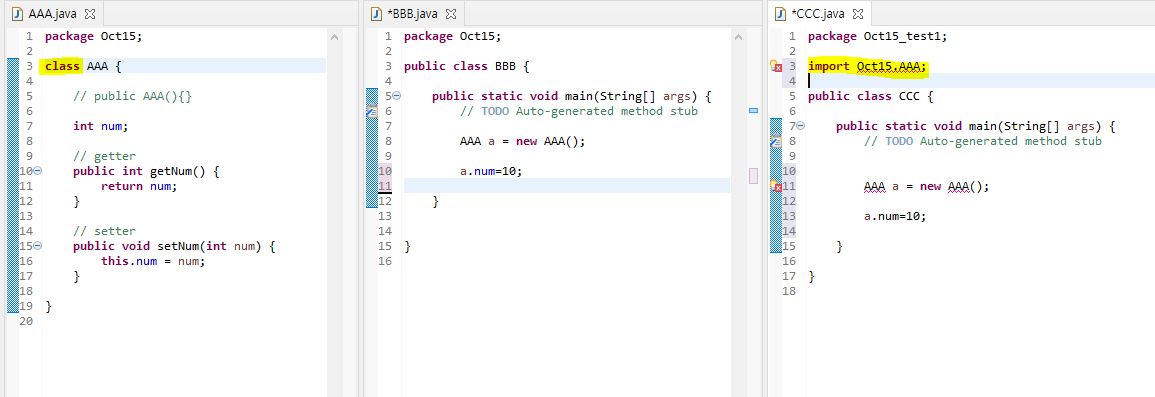The width and height of the screenshot is (1155, 397).
Task: Switch to the AAA.java editor tab
Action: pyautogui.click(x=52, y=13)
